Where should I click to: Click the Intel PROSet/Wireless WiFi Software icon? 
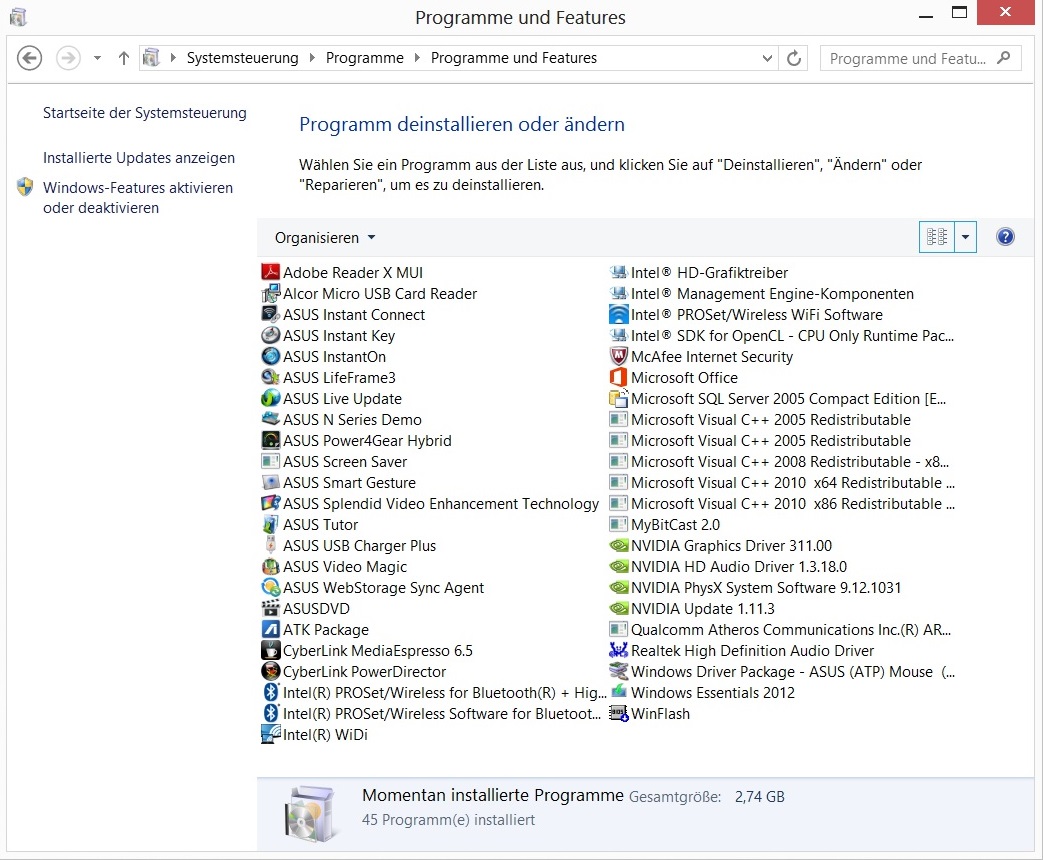pyautogui.click(x=619, y=314)
